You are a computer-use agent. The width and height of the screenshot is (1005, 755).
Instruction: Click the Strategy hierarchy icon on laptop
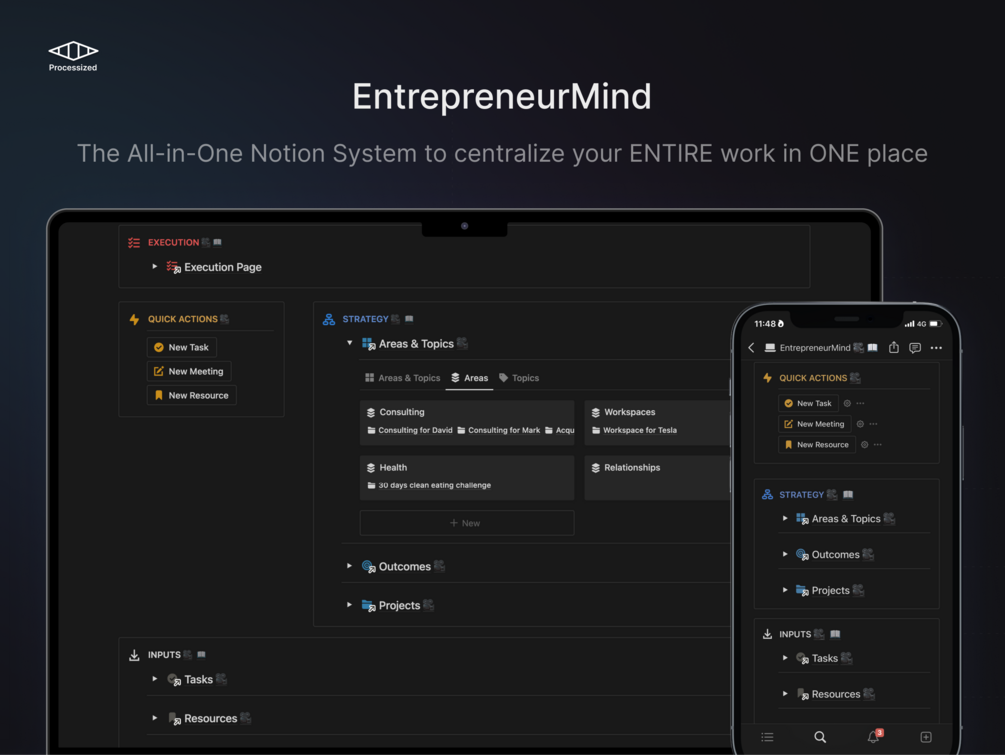coord(329,319)
